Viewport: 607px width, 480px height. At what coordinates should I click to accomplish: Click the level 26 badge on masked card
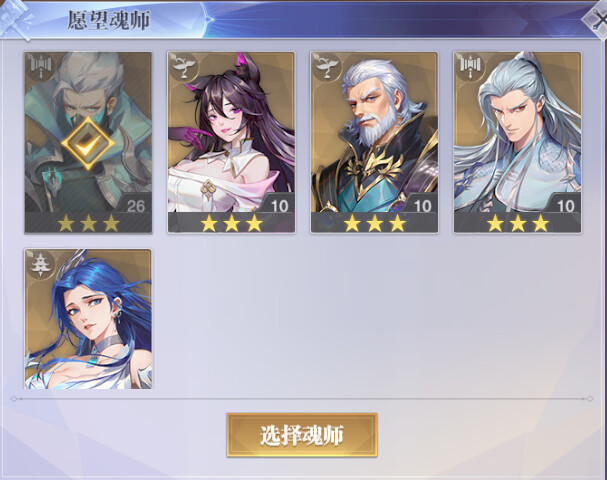click(x=135, y=205)
